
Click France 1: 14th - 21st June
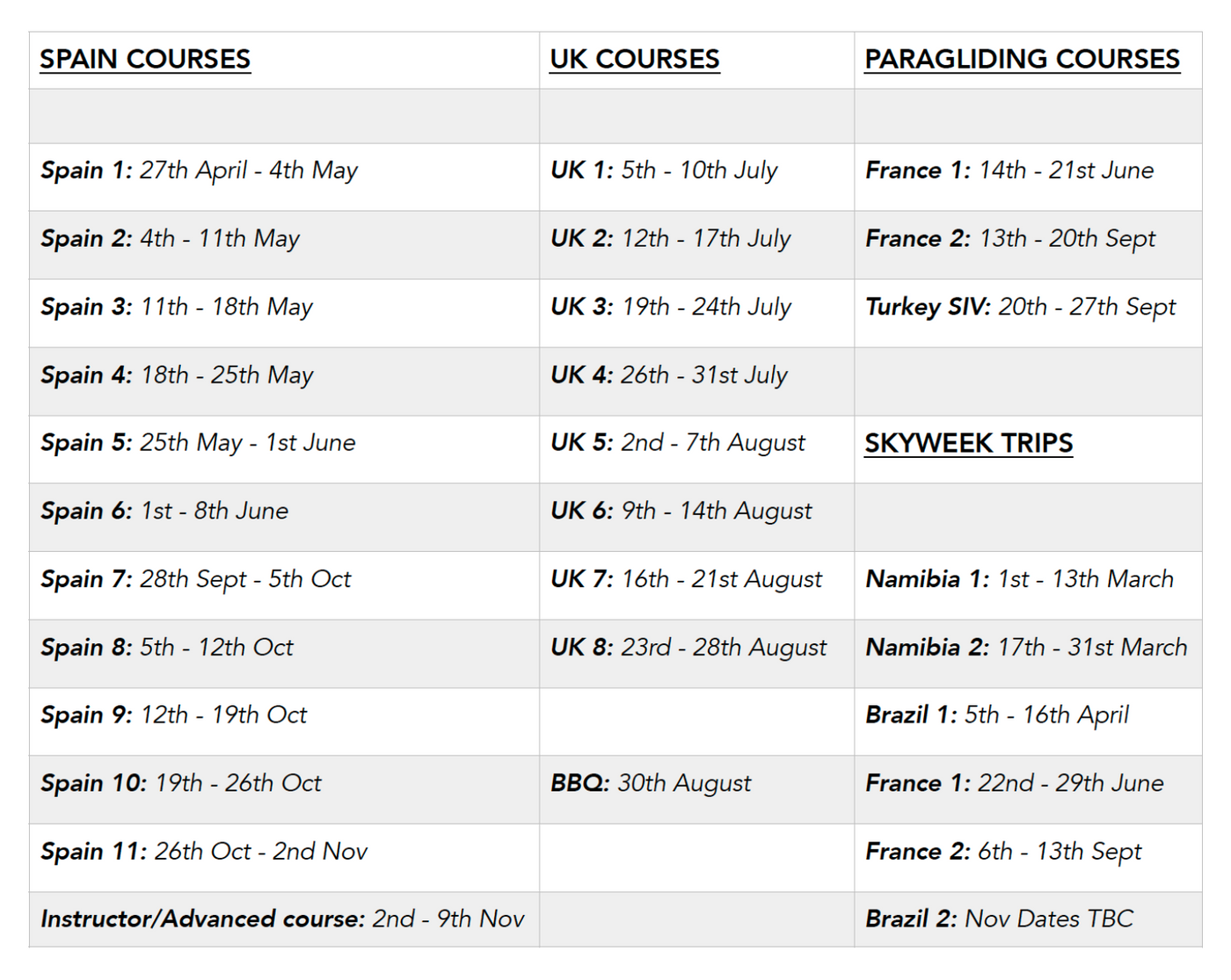pyautogui.click(x=1009, y=171)
